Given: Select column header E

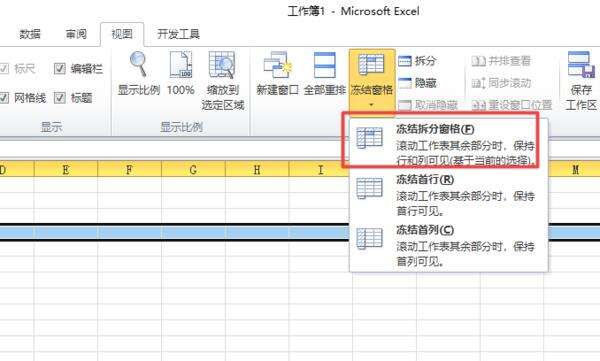Looking at the screenshot, I should pyautogui.click(x=66, y=169).
